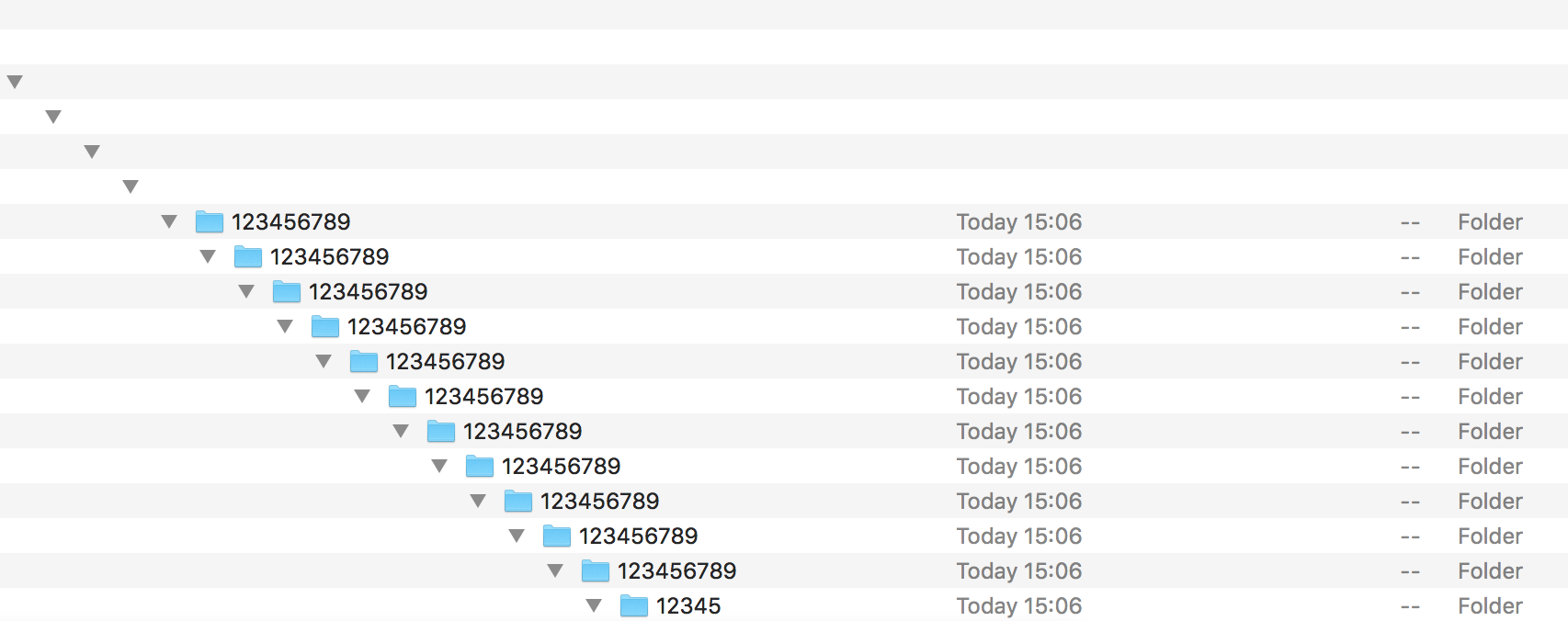Select name of 123456789 directly containing 12345
This screenshot has width=1568, height=621.
pos(677,571)
